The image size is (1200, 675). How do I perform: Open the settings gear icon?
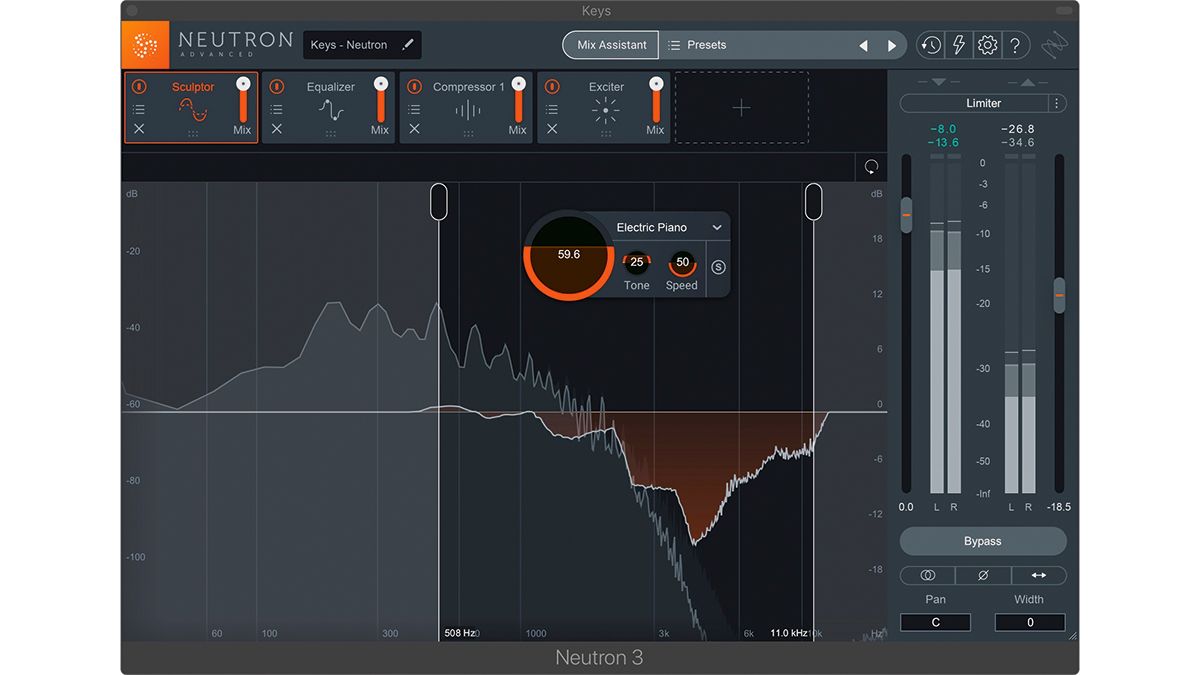coord(987,45)
